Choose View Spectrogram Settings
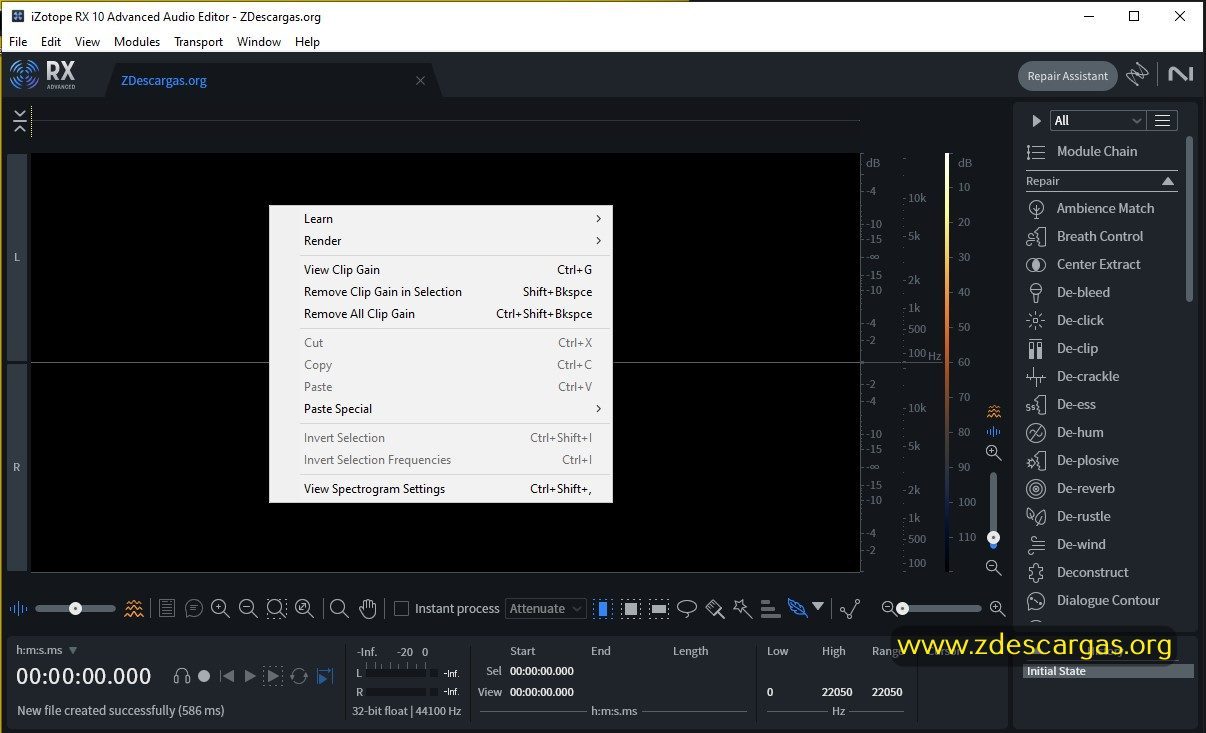The height and width of the screenshot is (733, 1206). pyautogui.click(x=441, y=489)
